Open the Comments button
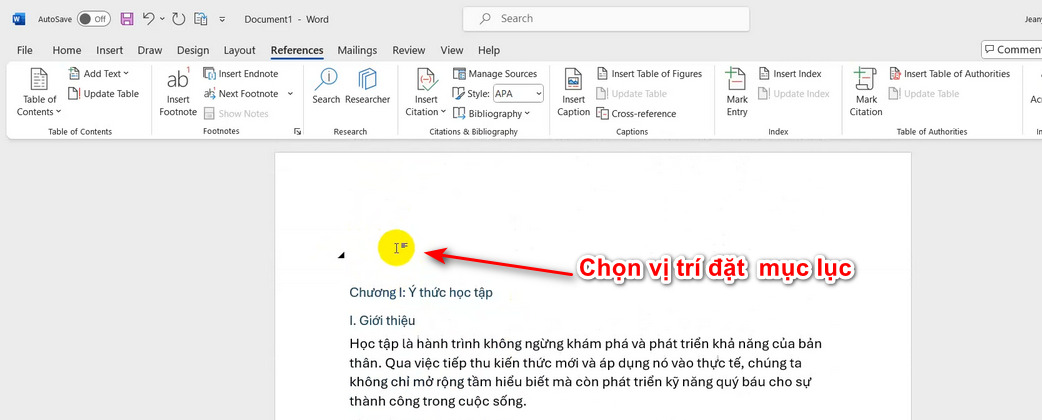 (x=1012, y=50)
